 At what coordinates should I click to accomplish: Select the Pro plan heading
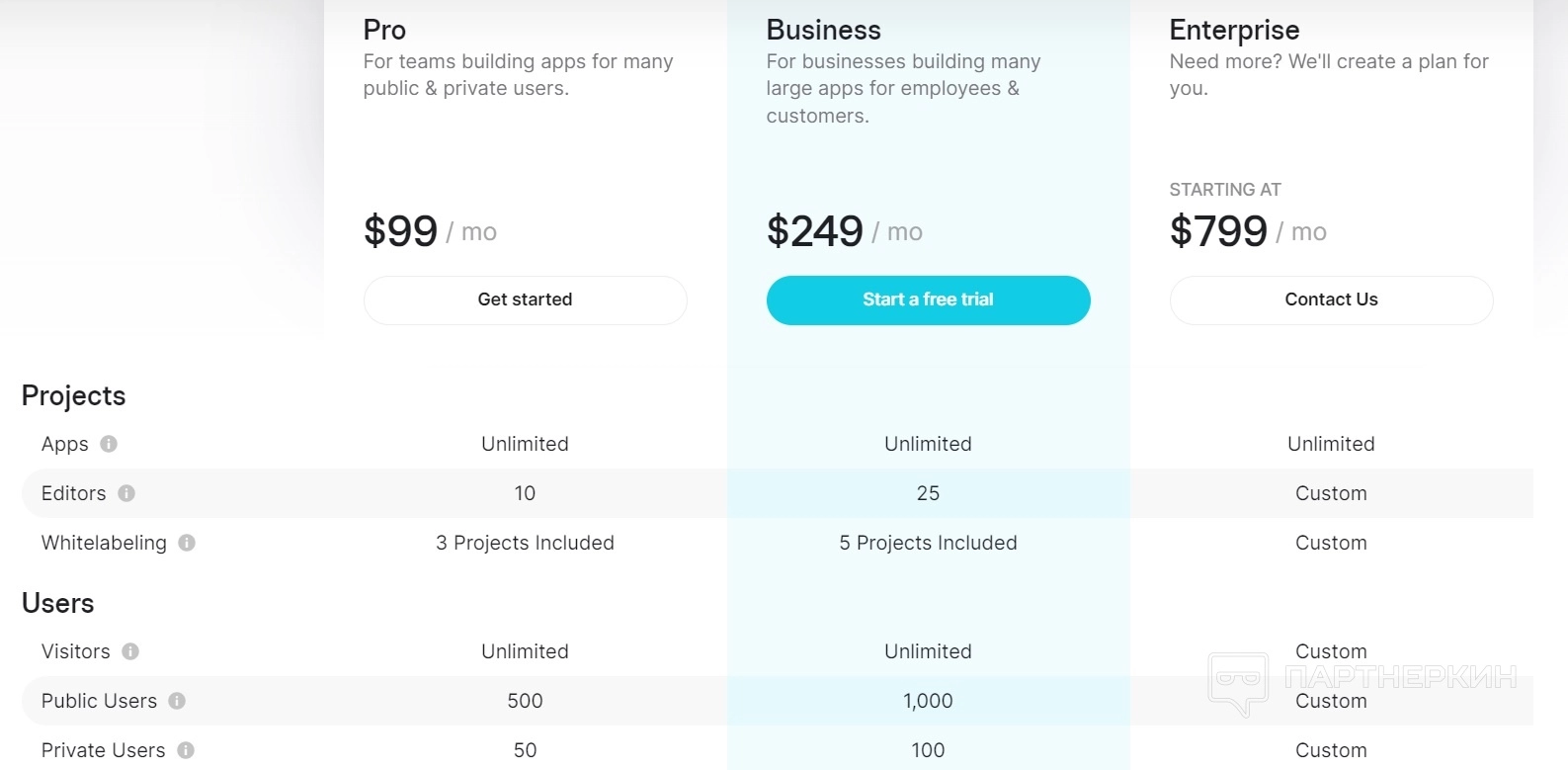coord(384,30)
